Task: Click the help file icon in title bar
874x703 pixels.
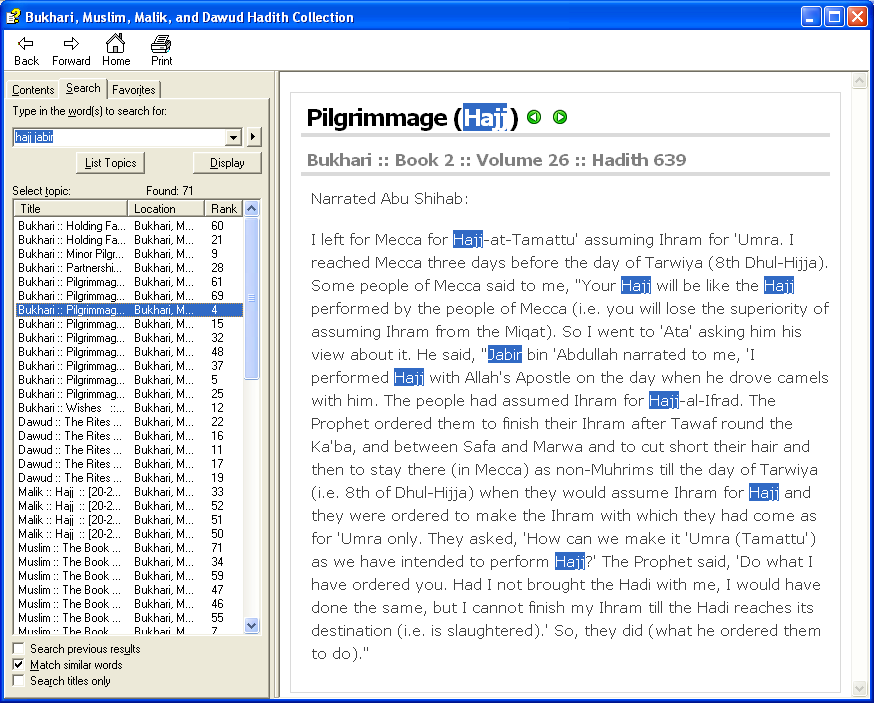Action: (13, 17)
